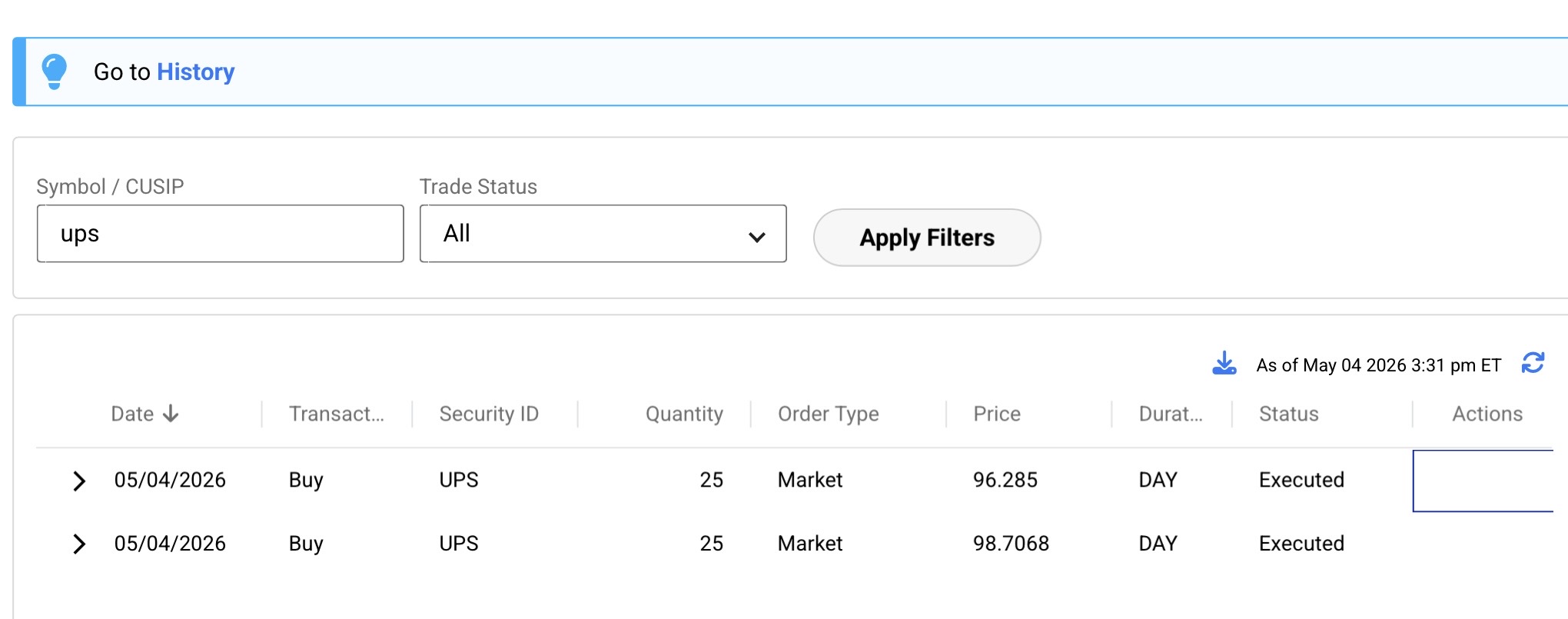
Task: Click Executed status in 96.285 row
Action: (1301, 480)
